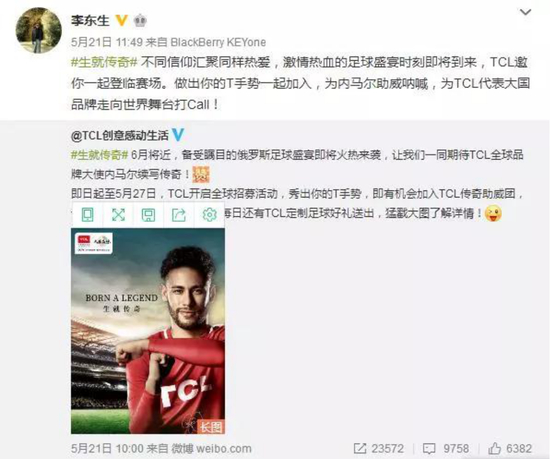Click the share export icon in image toolbar

(x=179, y=215)
